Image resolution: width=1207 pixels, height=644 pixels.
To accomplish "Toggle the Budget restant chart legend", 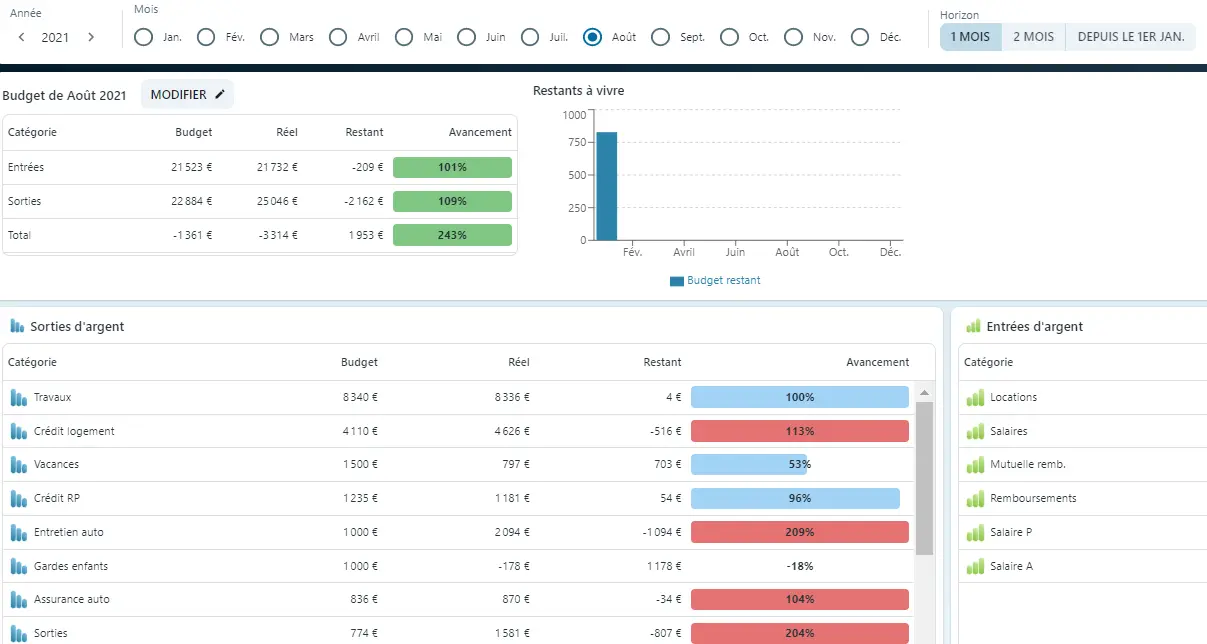I will click(715, 281).
